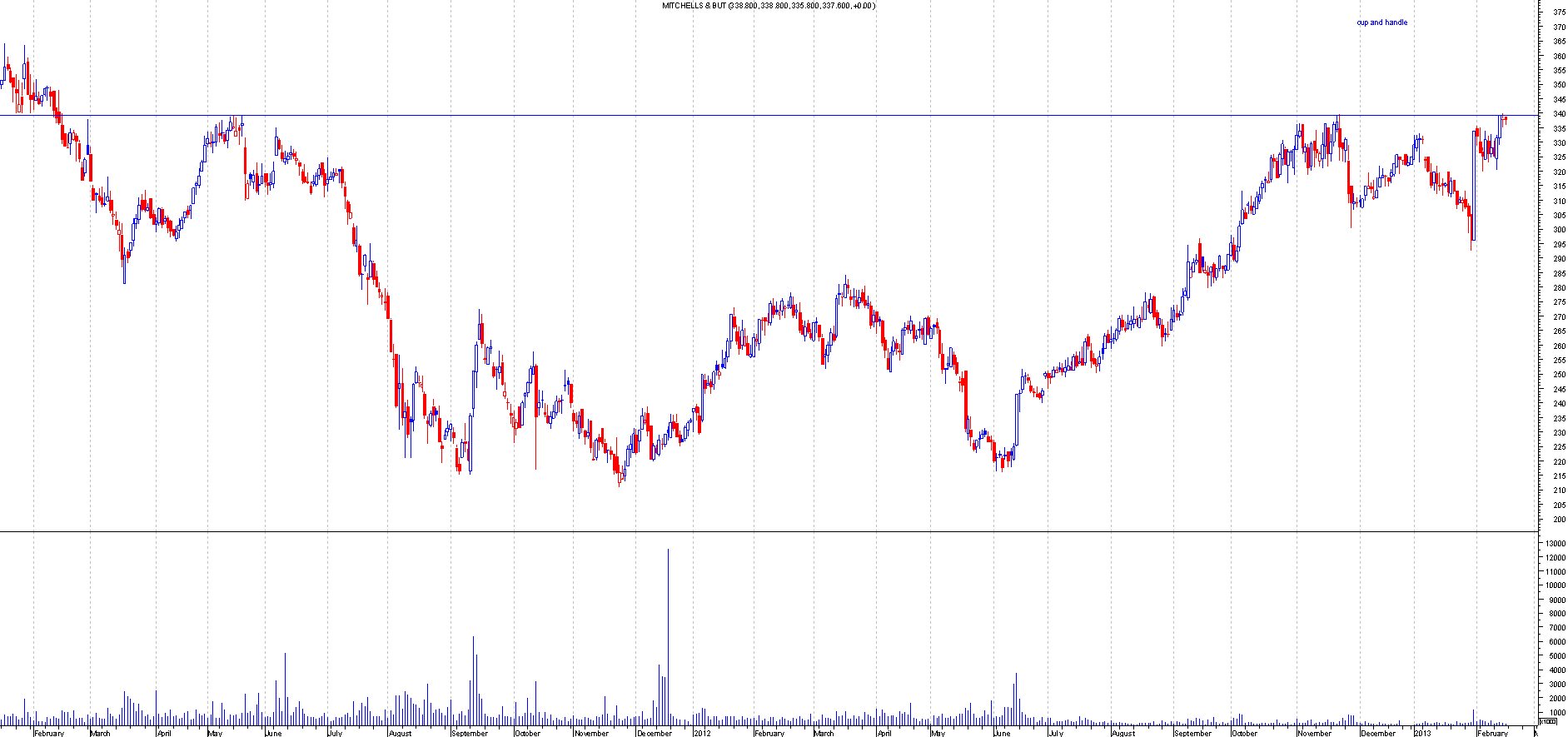Click the 250 price label on right axis
This screenshot has height=737, width=1568.
1557,375
